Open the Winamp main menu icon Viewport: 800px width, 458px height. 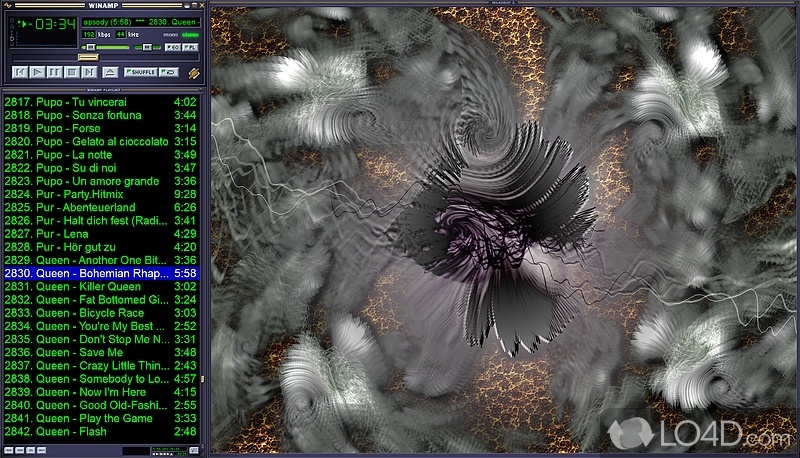coord(8,6)
